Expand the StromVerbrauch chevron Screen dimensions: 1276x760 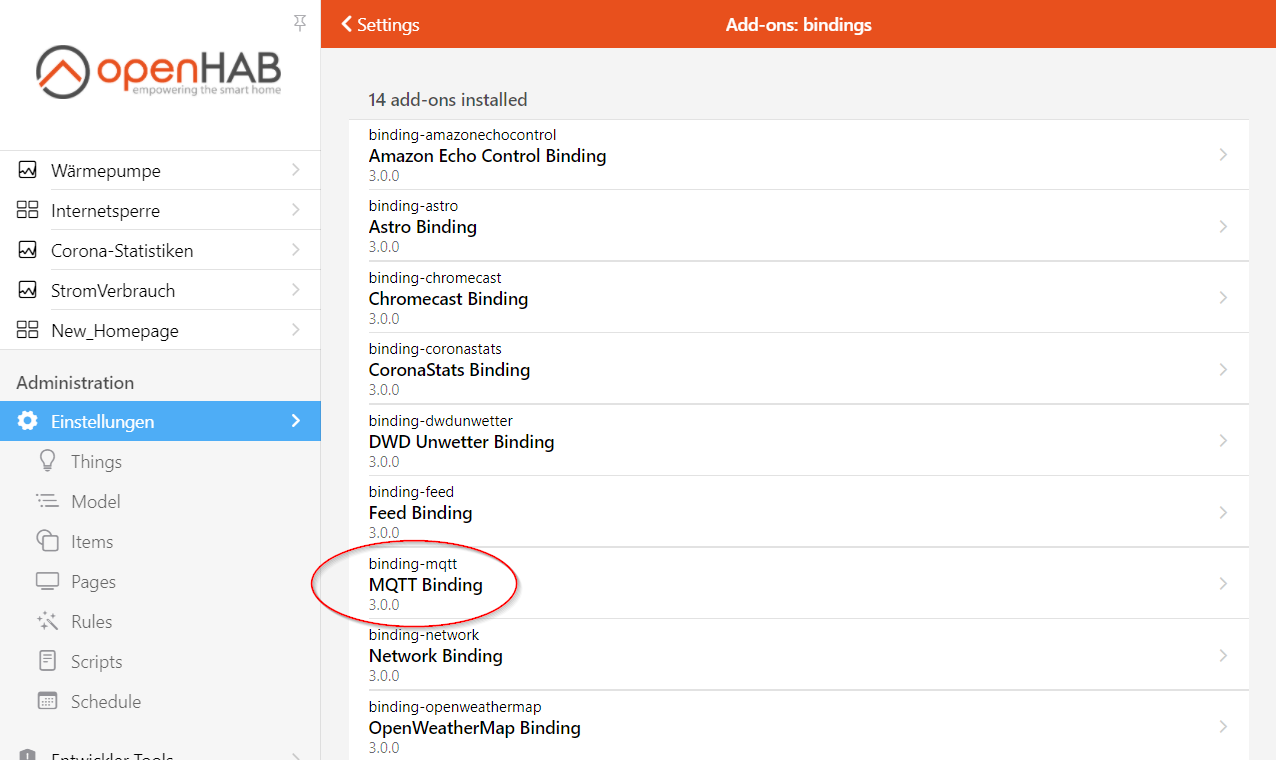click(x=295, y=290)
